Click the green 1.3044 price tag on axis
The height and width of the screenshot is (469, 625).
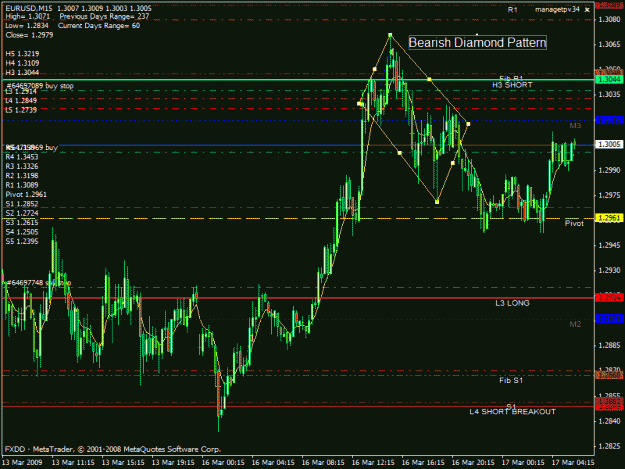pos(609,80)
